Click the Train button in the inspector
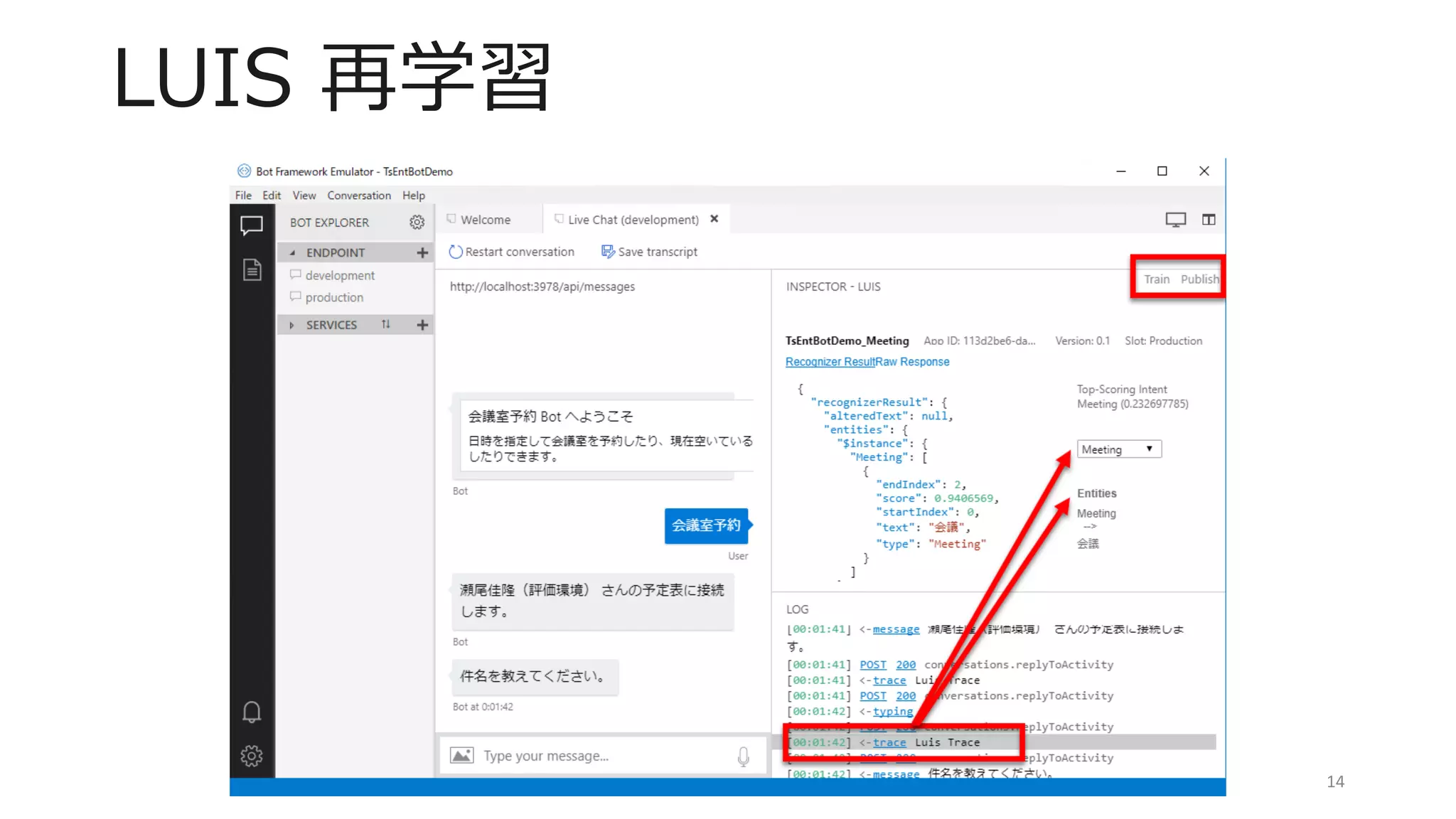The width and height of the screenshot is (1456, 819). [x=1156, y=279]
